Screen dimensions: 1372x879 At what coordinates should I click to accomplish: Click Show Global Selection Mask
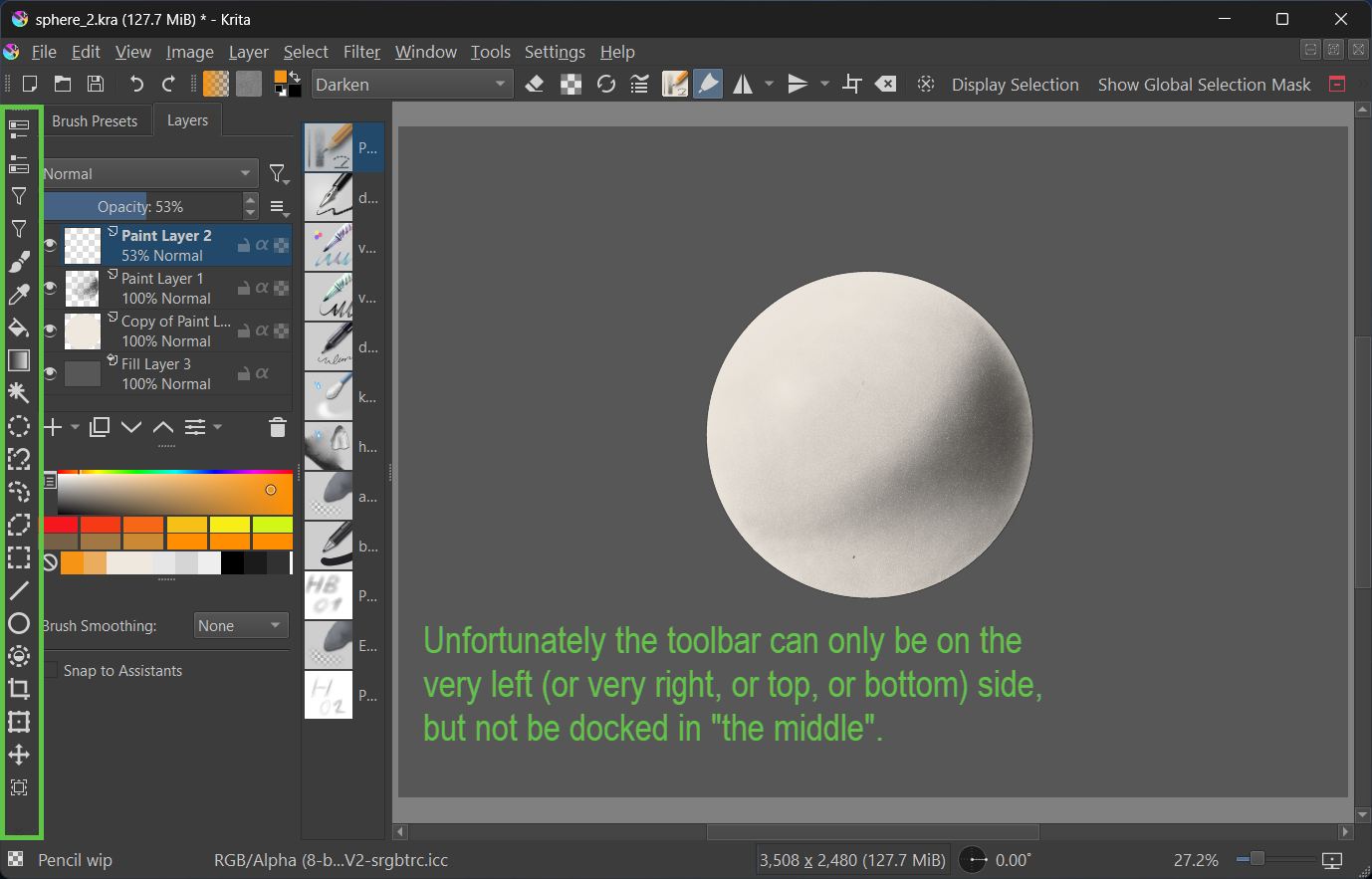point(1204,85)
